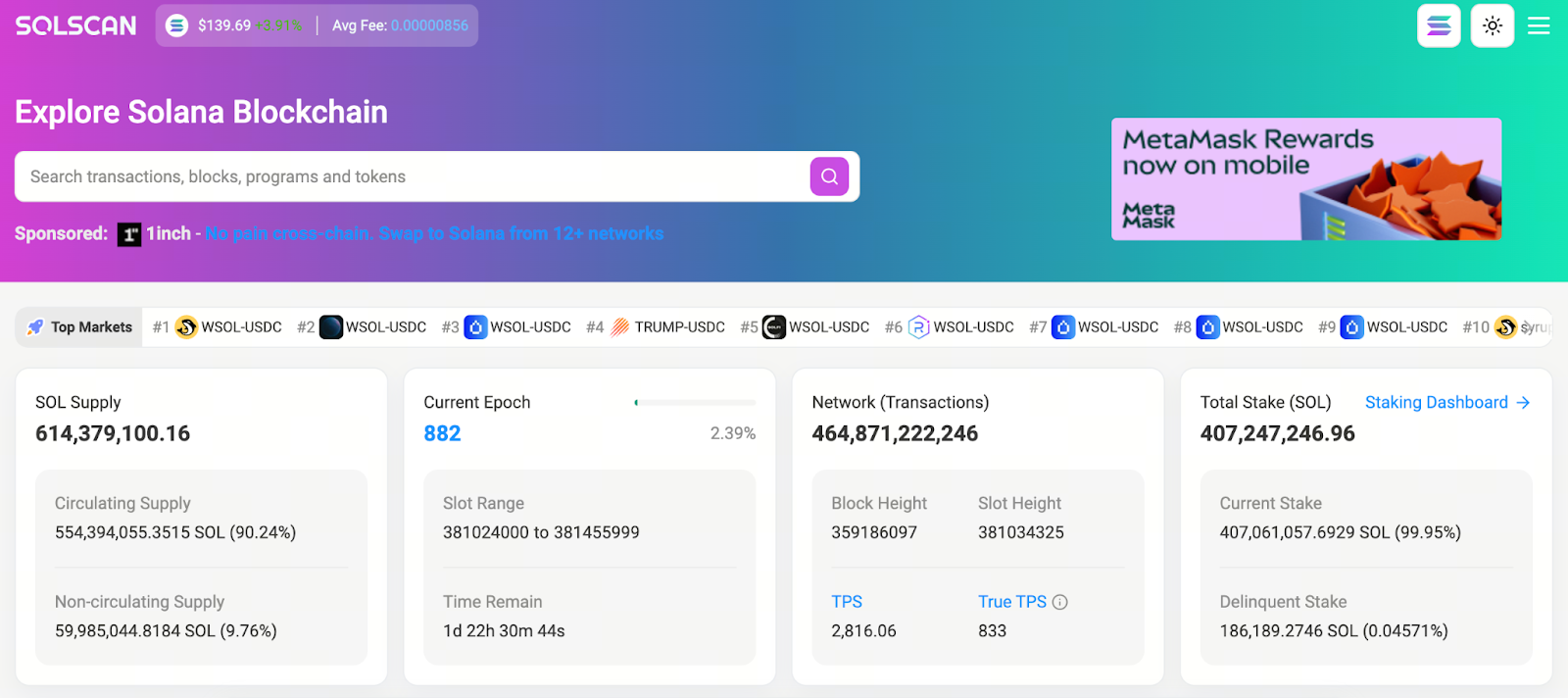Click the True TPS info icon

(1059, 602)
